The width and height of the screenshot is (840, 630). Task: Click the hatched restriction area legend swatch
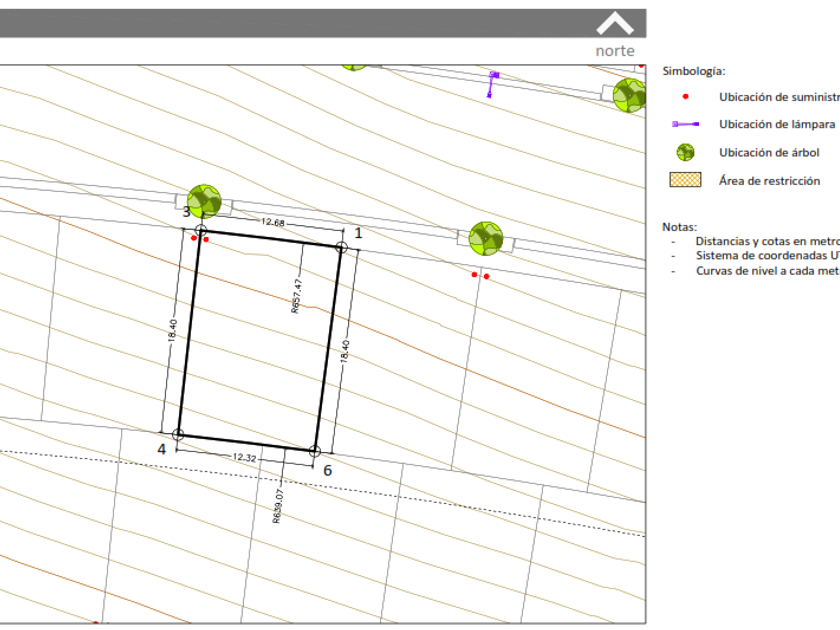click(685, 180)
